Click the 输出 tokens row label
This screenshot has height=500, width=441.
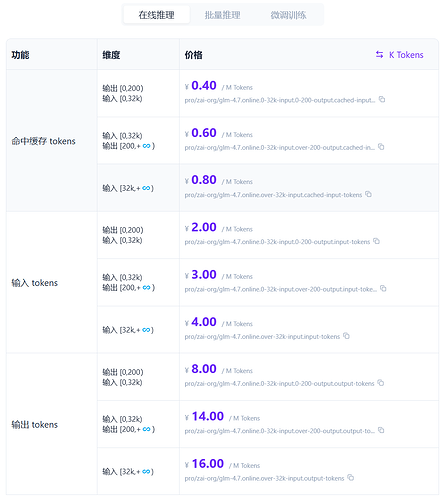click(35, 425)
